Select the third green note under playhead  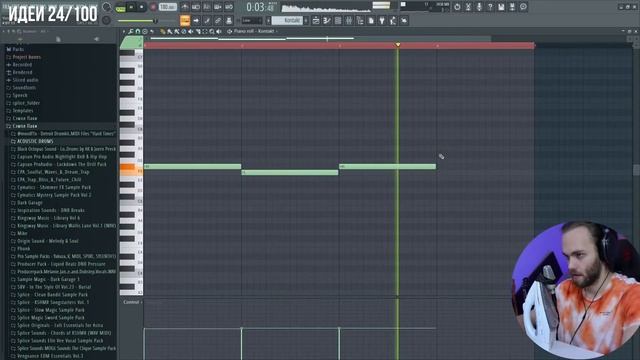coord(387,167)
